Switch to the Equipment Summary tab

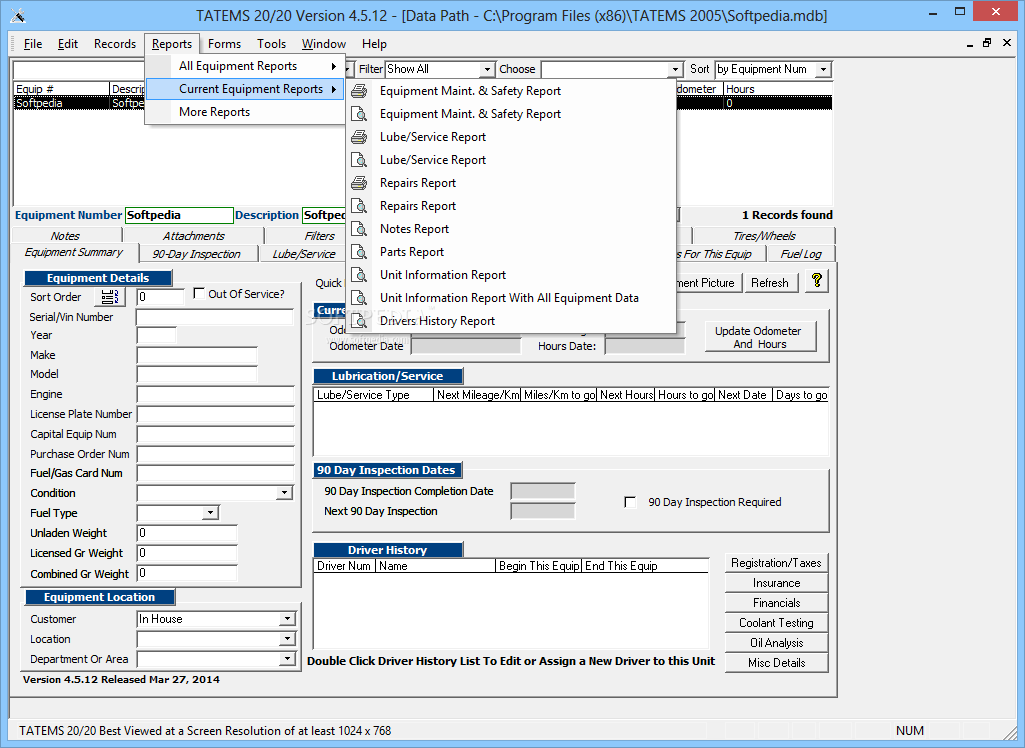74,252
